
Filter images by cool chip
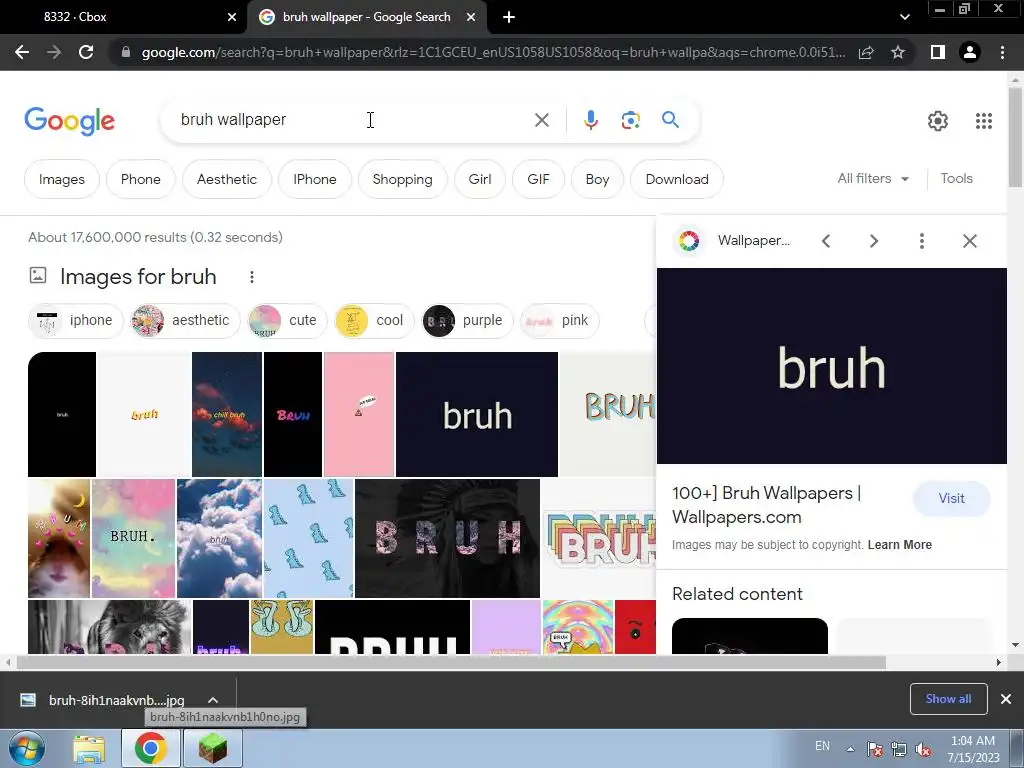click(374, 321)
